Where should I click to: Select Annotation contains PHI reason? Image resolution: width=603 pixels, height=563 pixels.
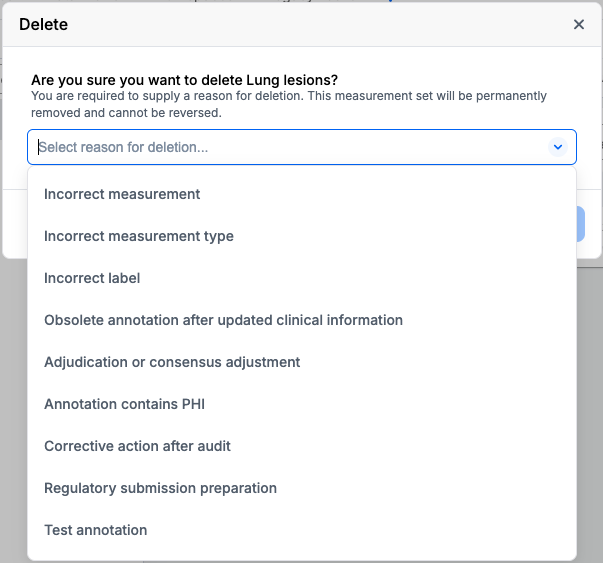(x=302, y=404)
